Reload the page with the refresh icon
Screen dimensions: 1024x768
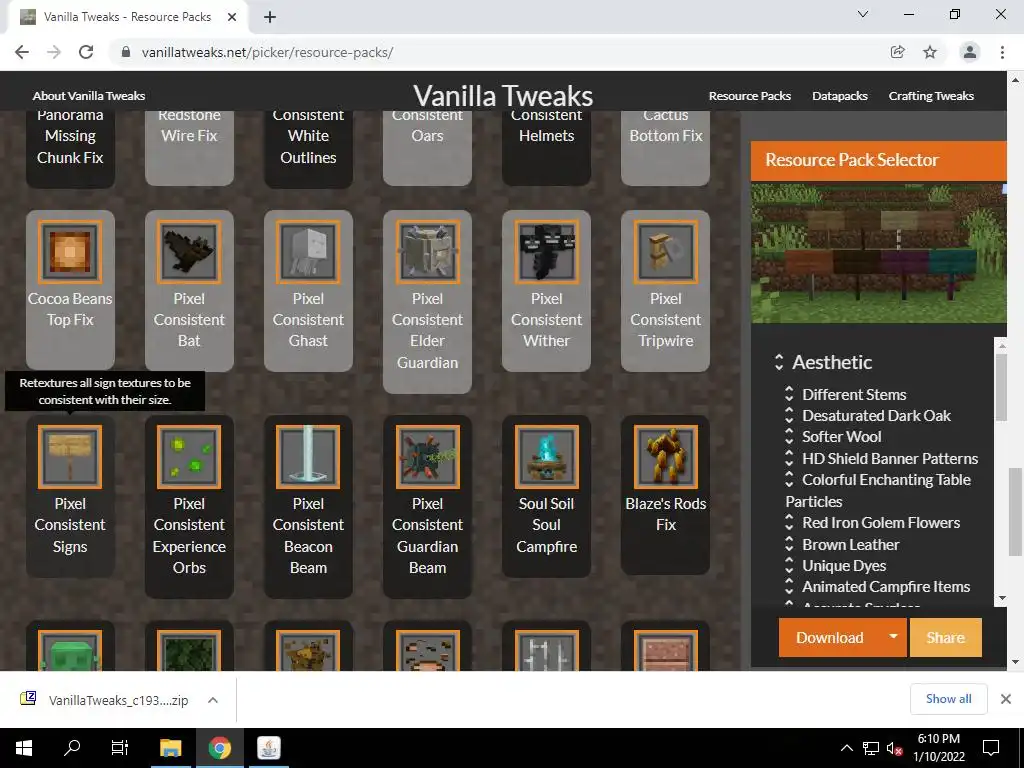(86, 52)
